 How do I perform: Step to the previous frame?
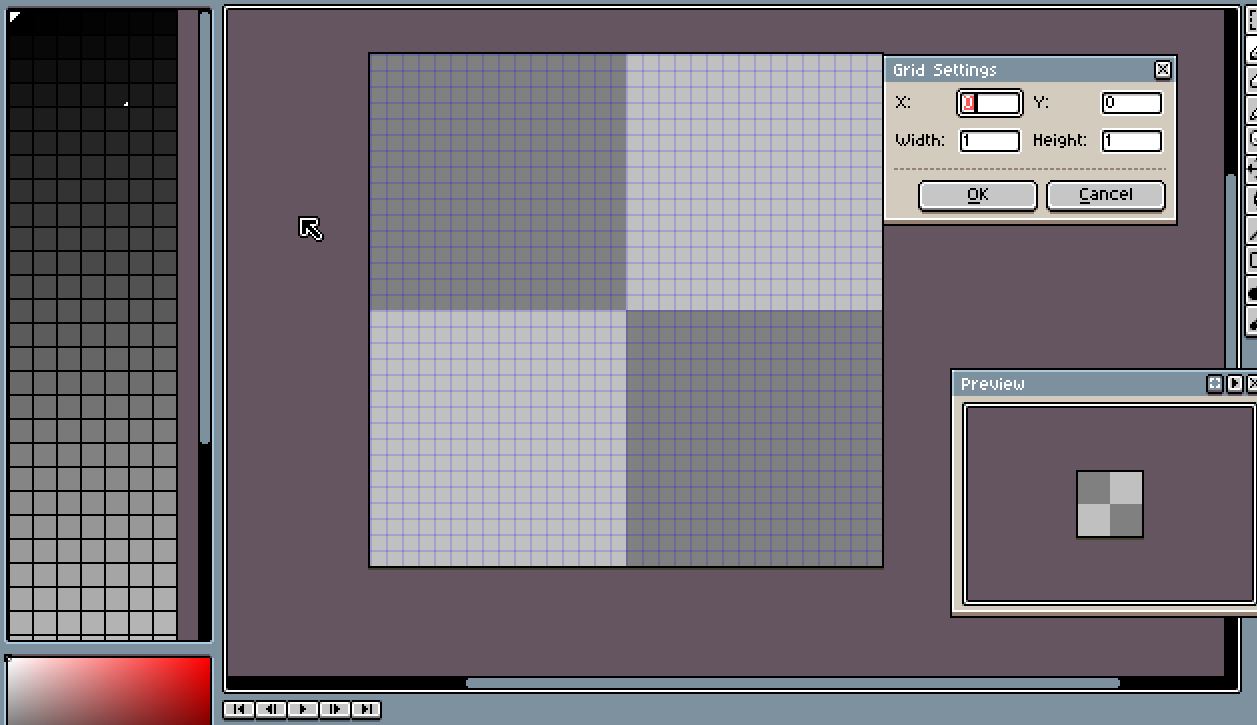pyautogui.click(x=270, y=709)
